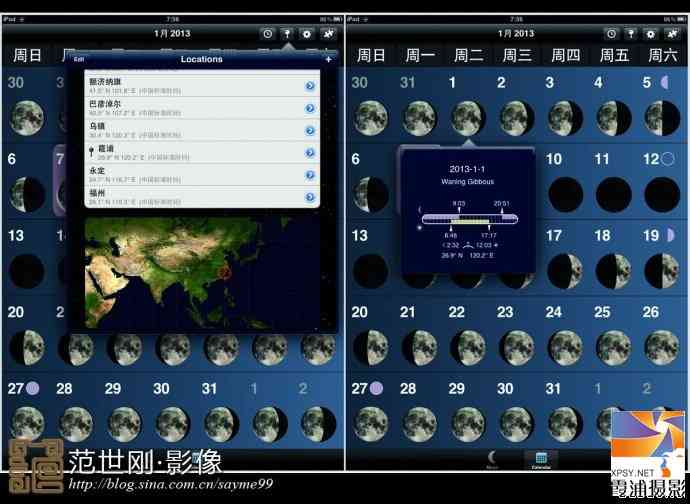The width and height of the screenshot is (690, 504).
Task: Switch to the Moon tab at the bottom
Action: coord(492,459)
